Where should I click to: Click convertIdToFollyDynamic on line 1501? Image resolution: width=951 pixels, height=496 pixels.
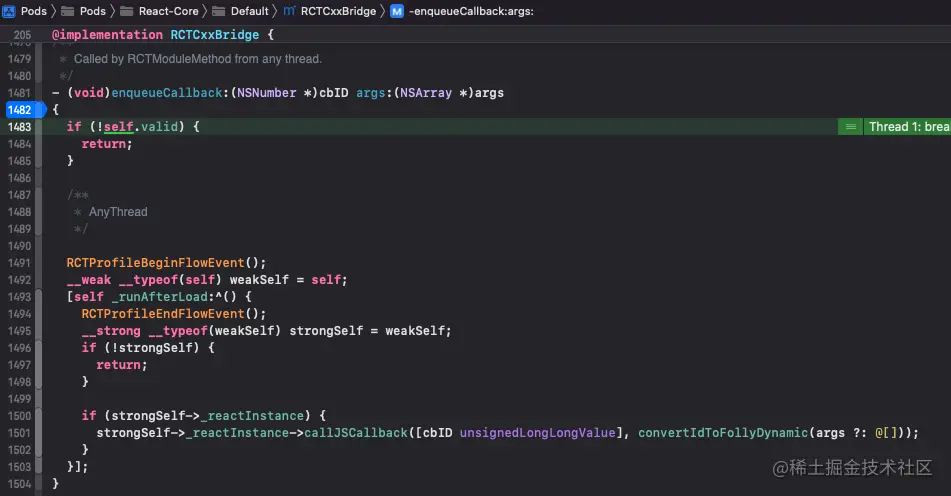pos(723,432)
